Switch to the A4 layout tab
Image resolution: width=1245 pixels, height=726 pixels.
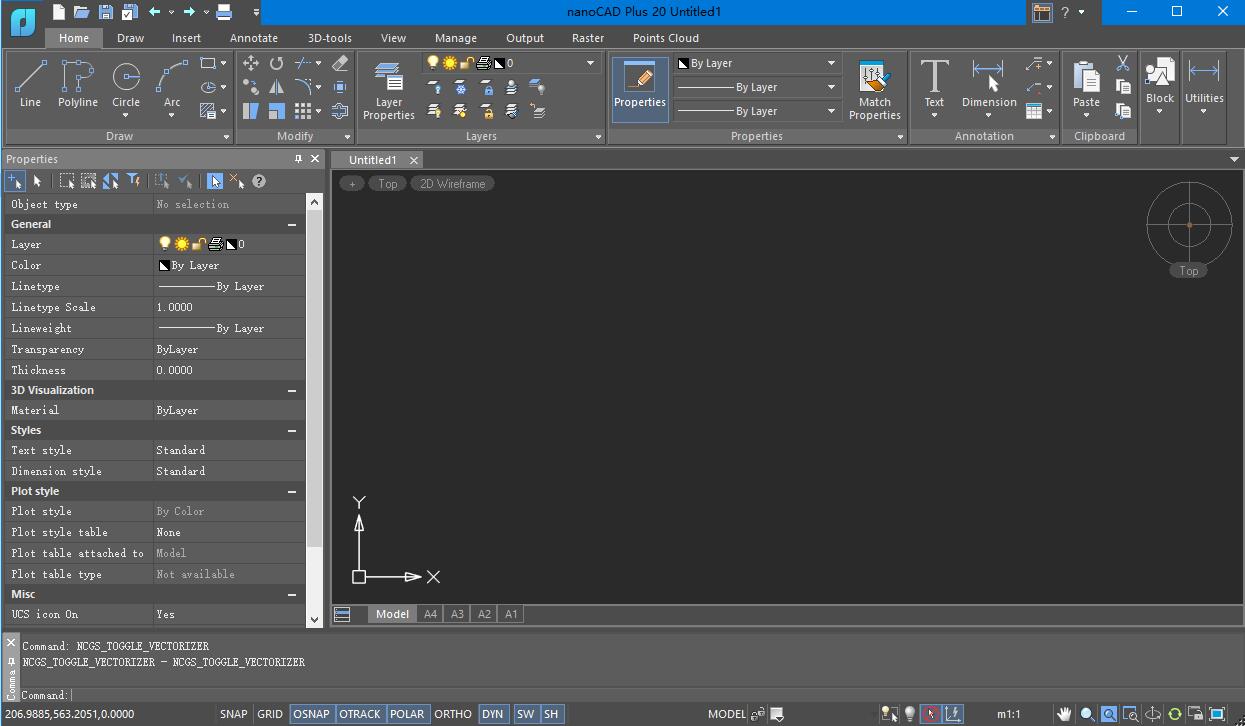tap(430, 614)
